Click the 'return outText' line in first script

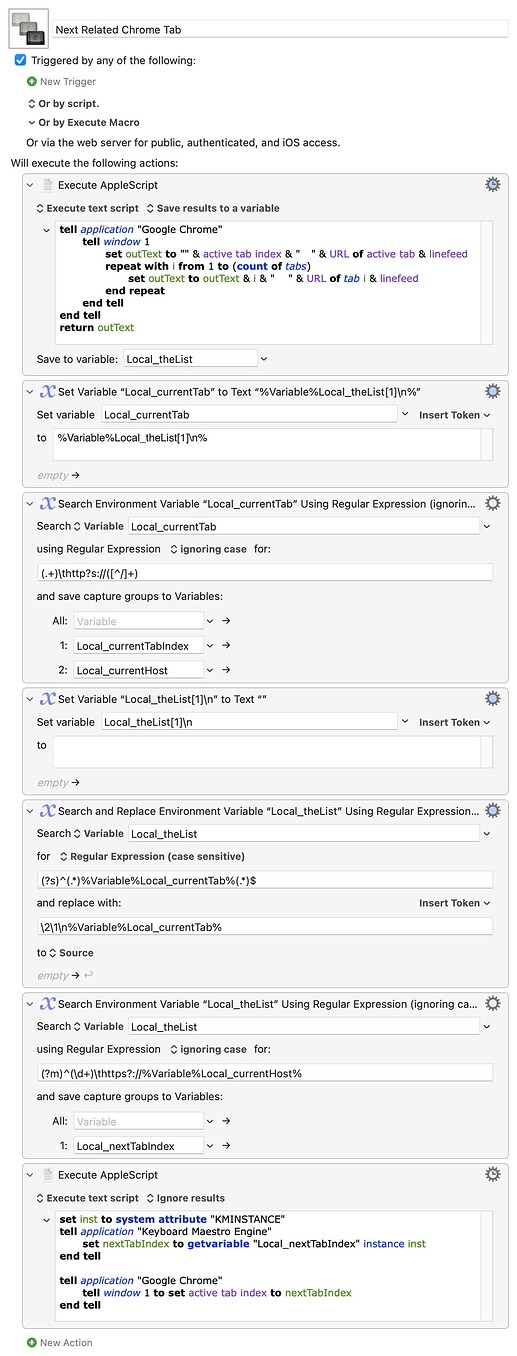click(x=97, y=327)
